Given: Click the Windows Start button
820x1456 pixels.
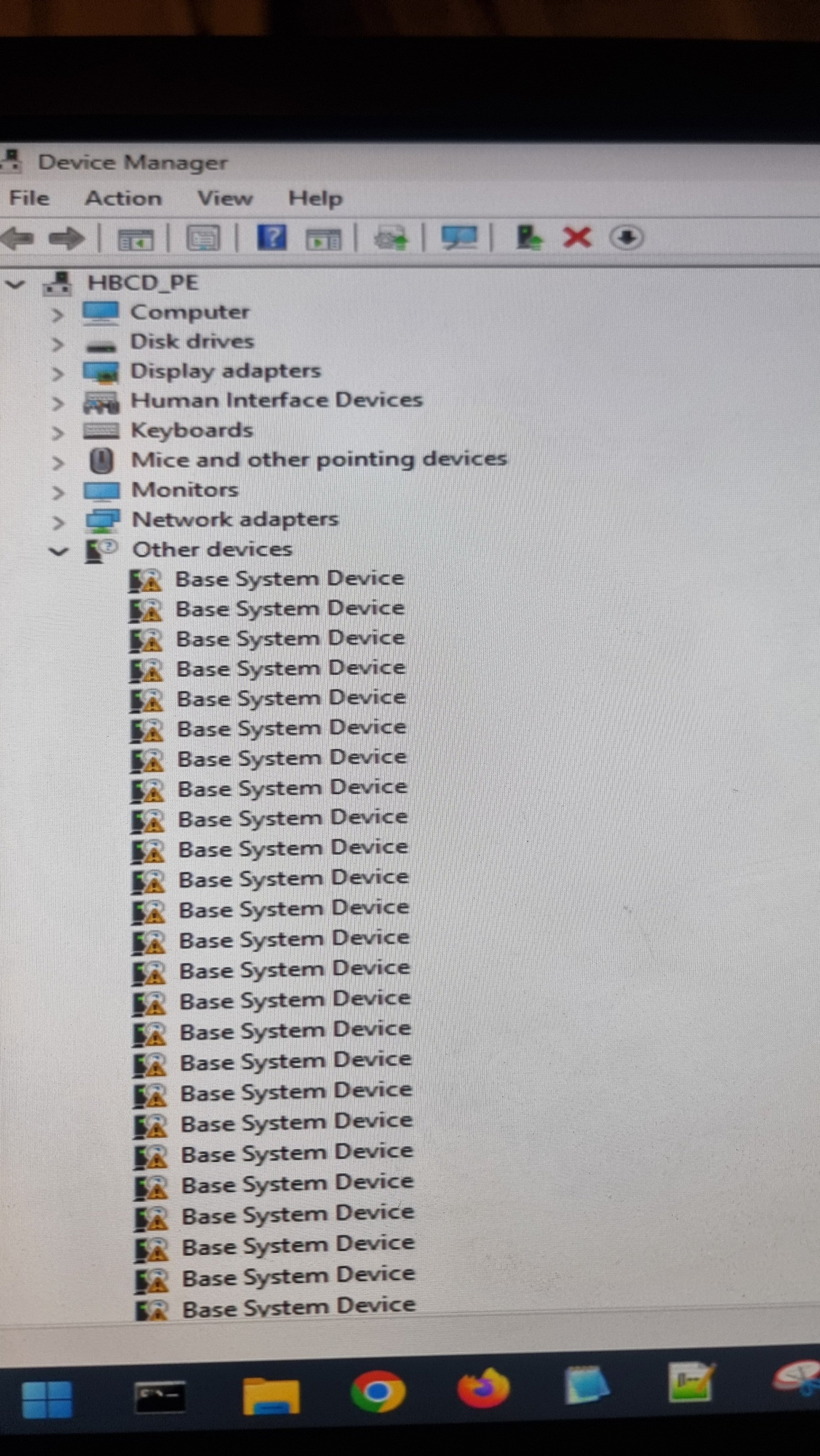Looking at the screenshot, I should tap(47, 1400).
